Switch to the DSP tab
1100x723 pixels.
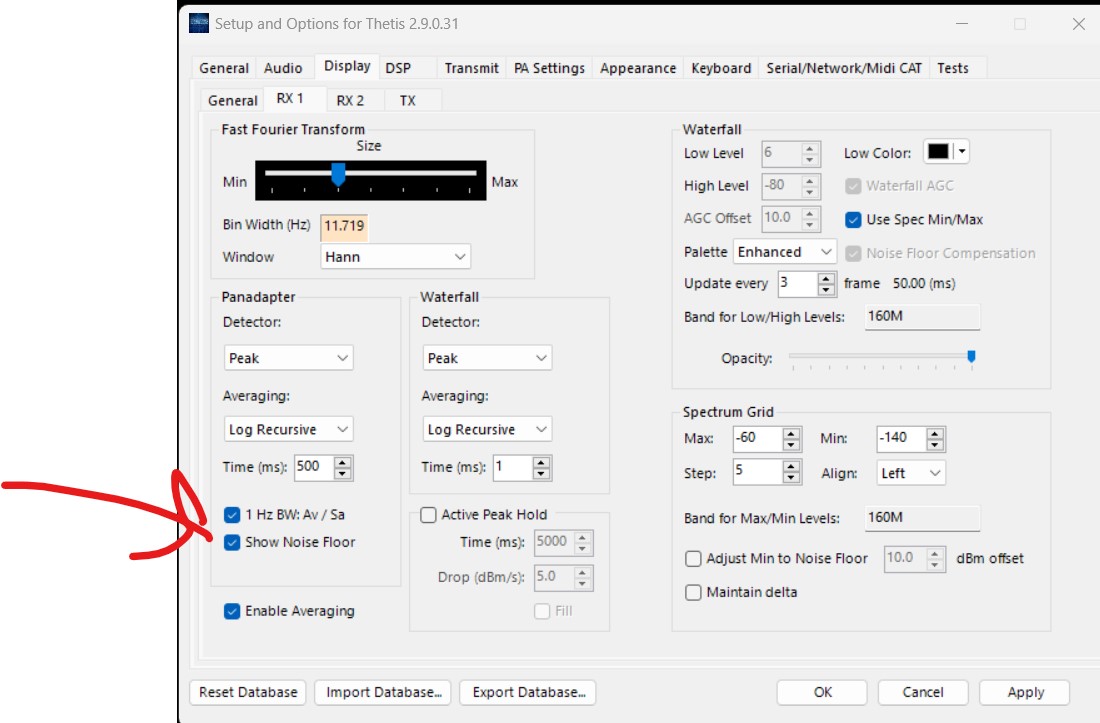[x=398, y=68]
